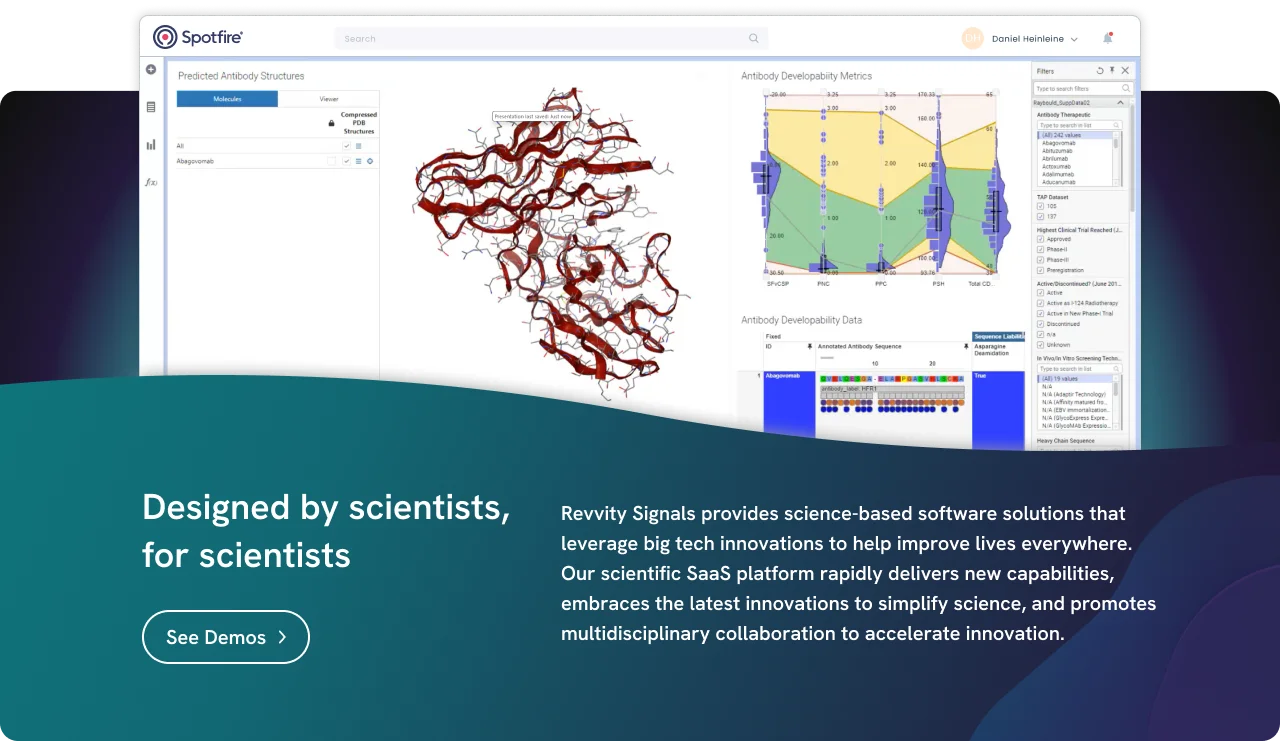Image resolution: width=1280 pixels, height=741 pixels.
Task: Toggle the Abagovomab PDB structure checkbox
Action: 347,161
